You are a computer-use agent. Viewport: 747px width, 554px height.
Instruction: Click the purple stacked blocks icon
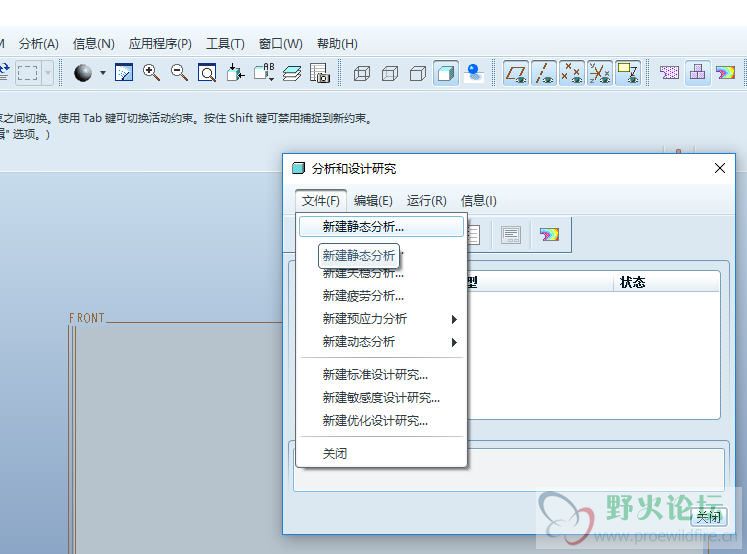click(697, 73)
